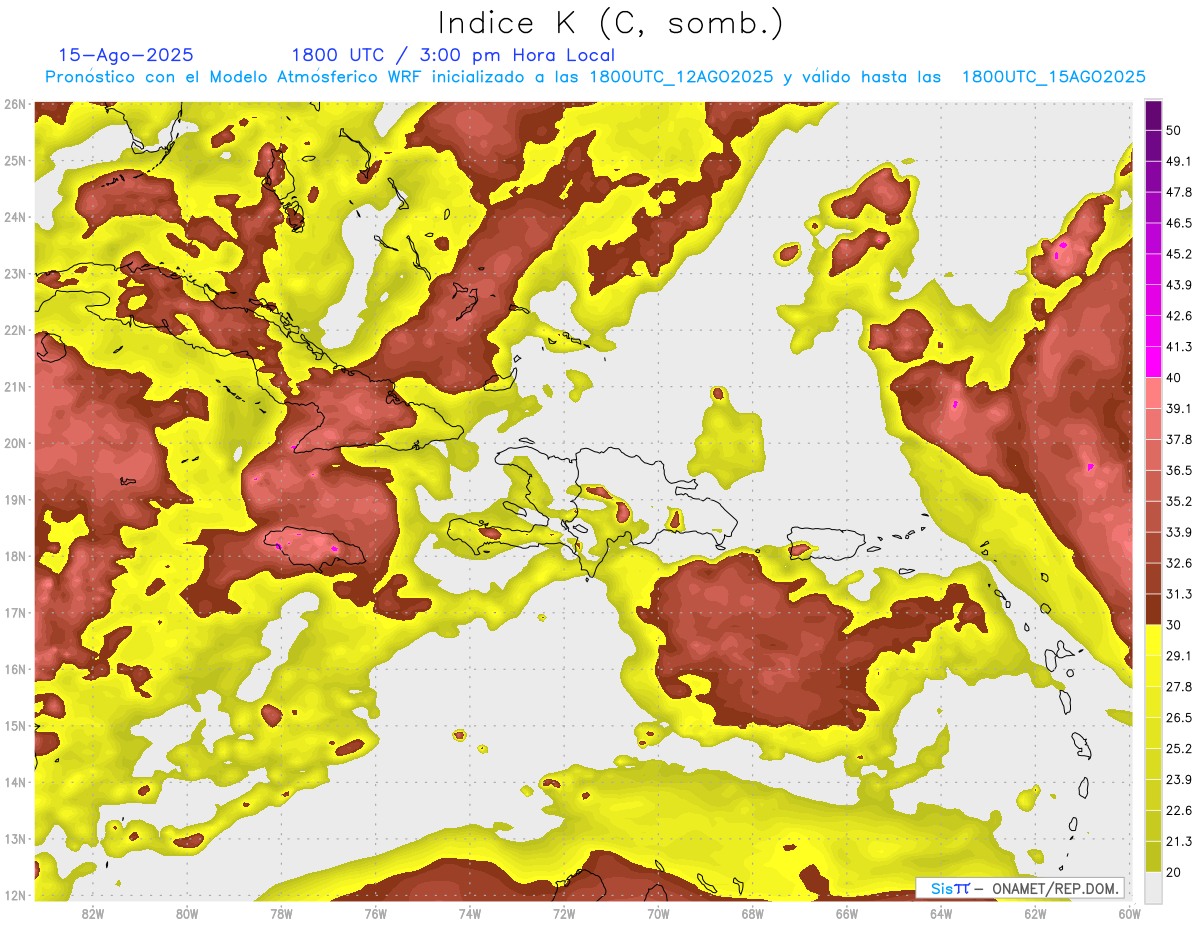Click the "47.8" color scale label

pyautogui.click(x=1179, y=191)
